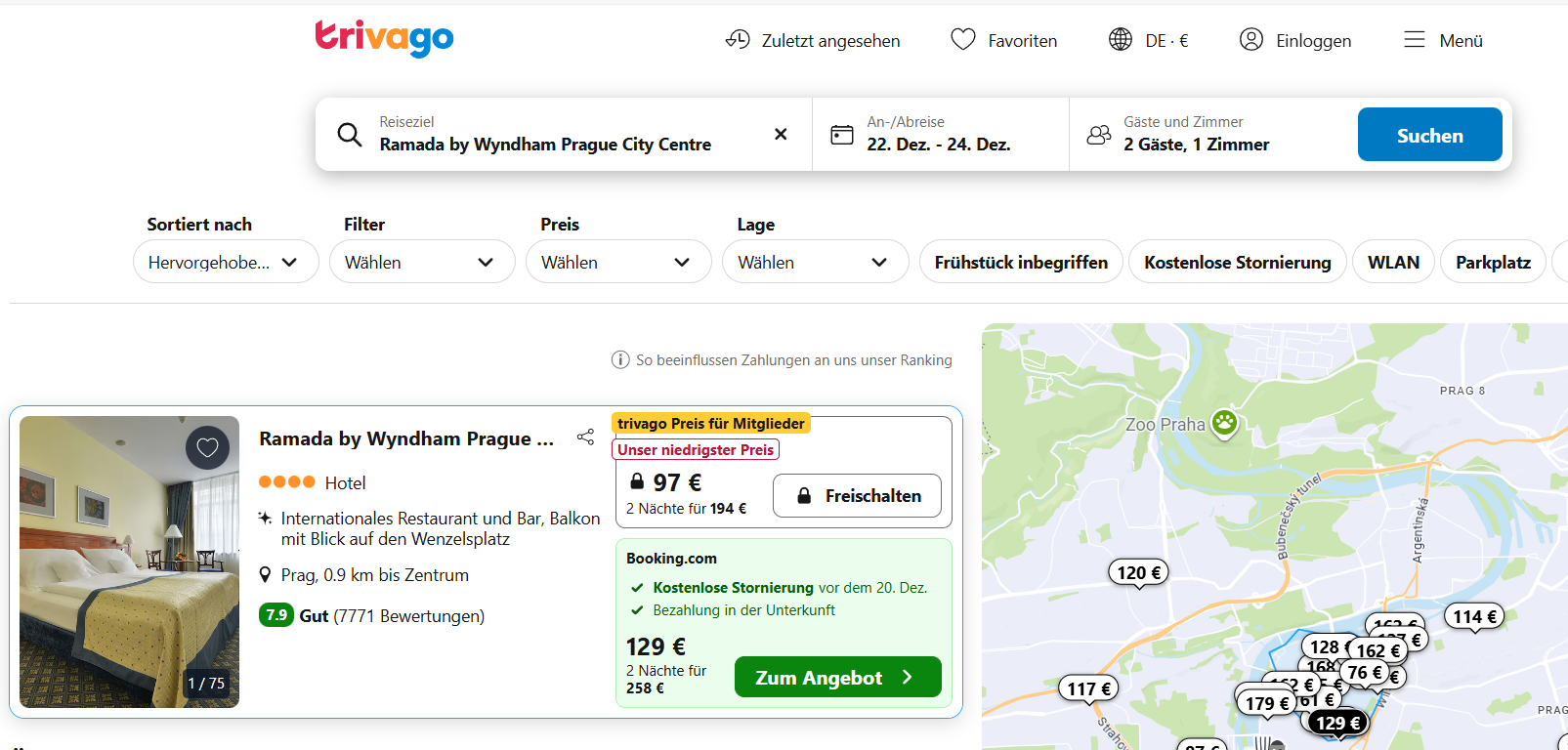Save hotel with heart icon on photo
1568x750 pixels.
click(207, 448)
